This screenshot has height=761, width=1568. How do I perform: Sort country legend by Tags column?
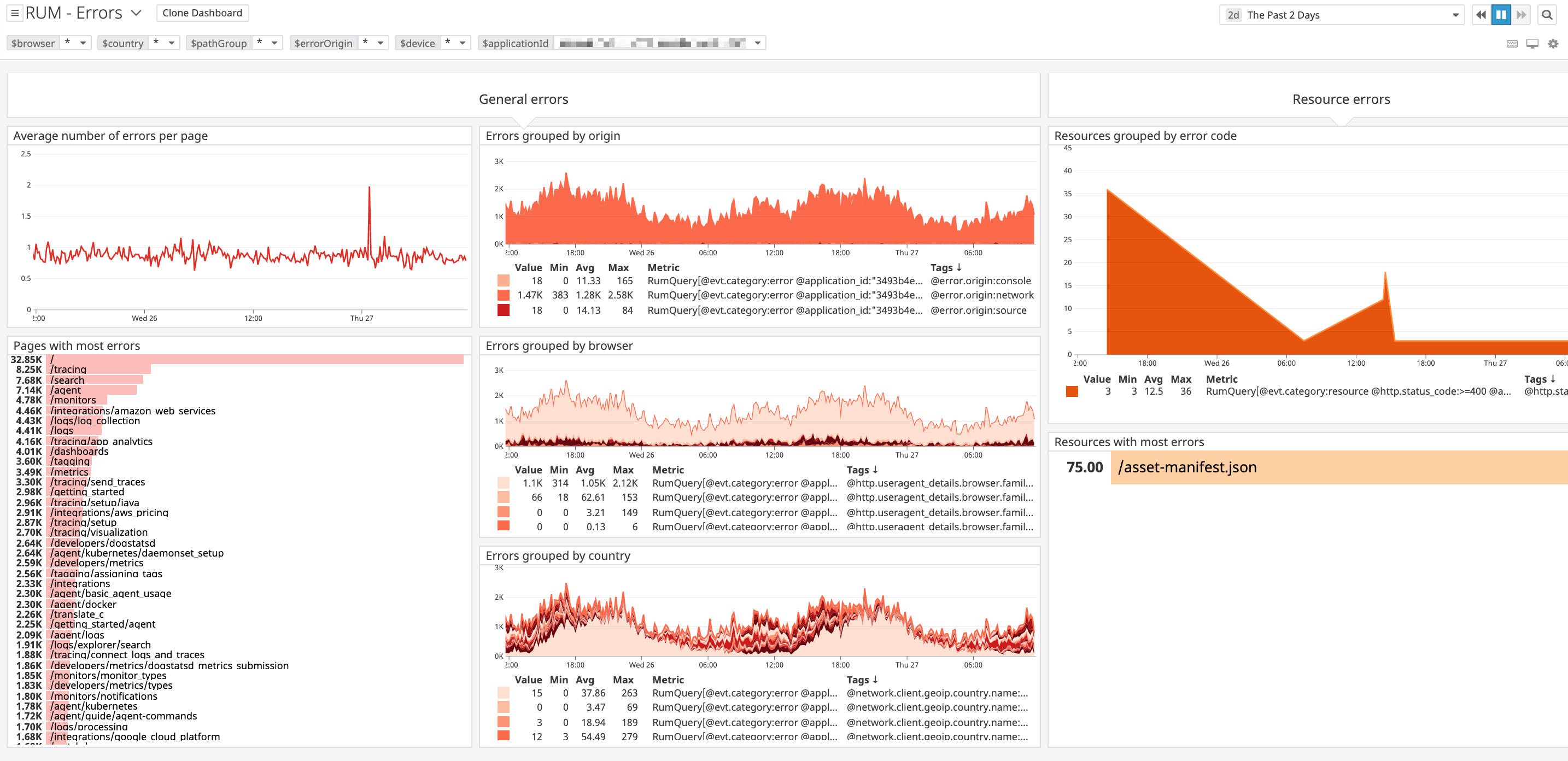click(862, 680)
